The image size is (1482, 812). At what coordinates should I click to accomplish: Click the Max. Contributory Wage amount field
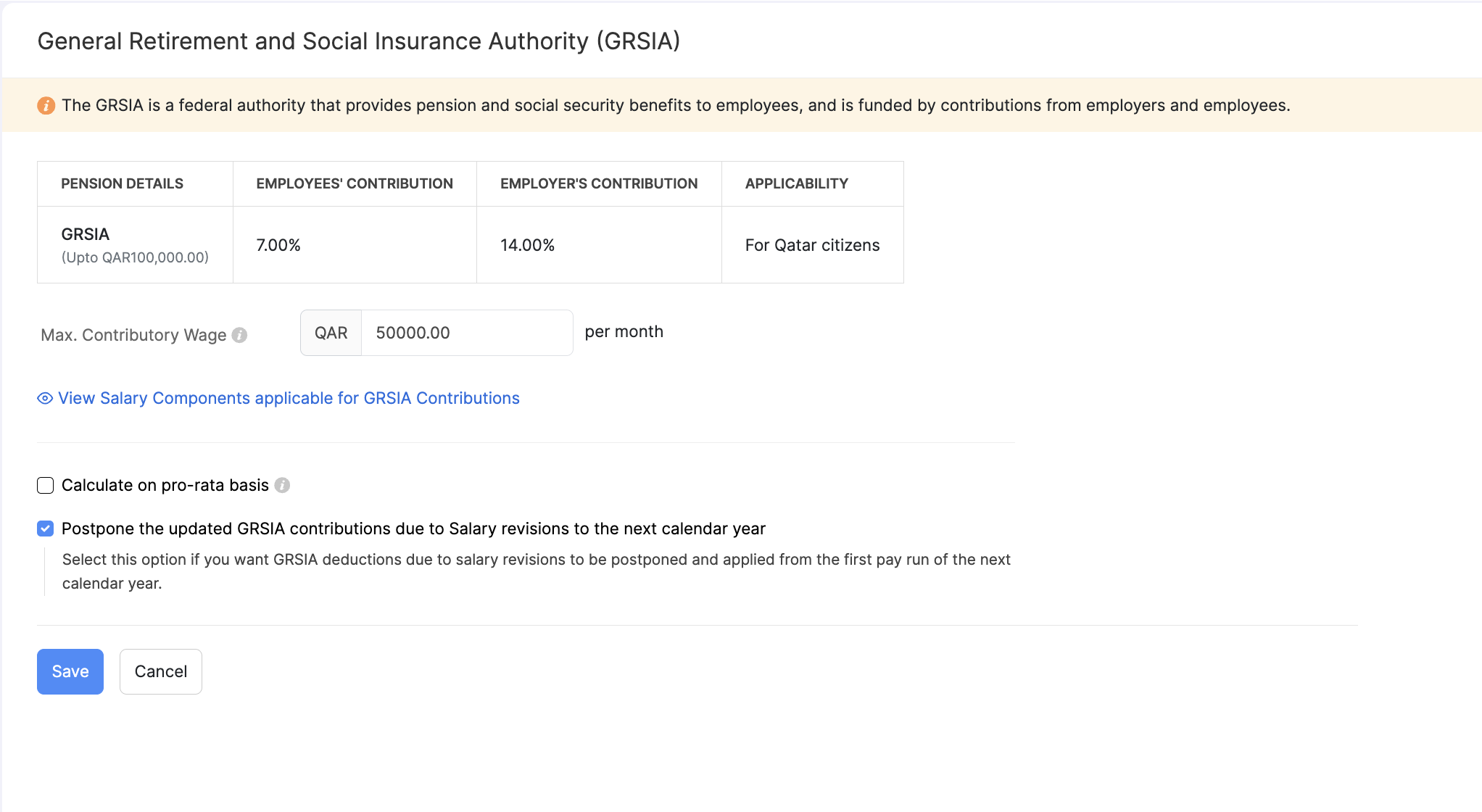(x=466, y=333)
